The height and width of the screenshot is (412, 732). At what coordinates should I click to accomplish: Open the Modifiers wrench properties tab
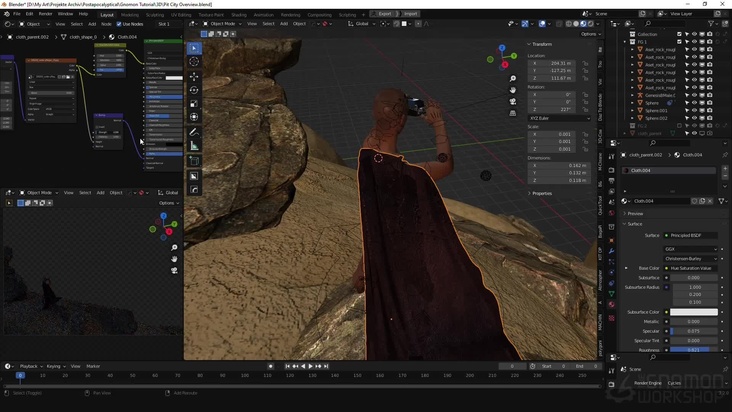(612, 251)
